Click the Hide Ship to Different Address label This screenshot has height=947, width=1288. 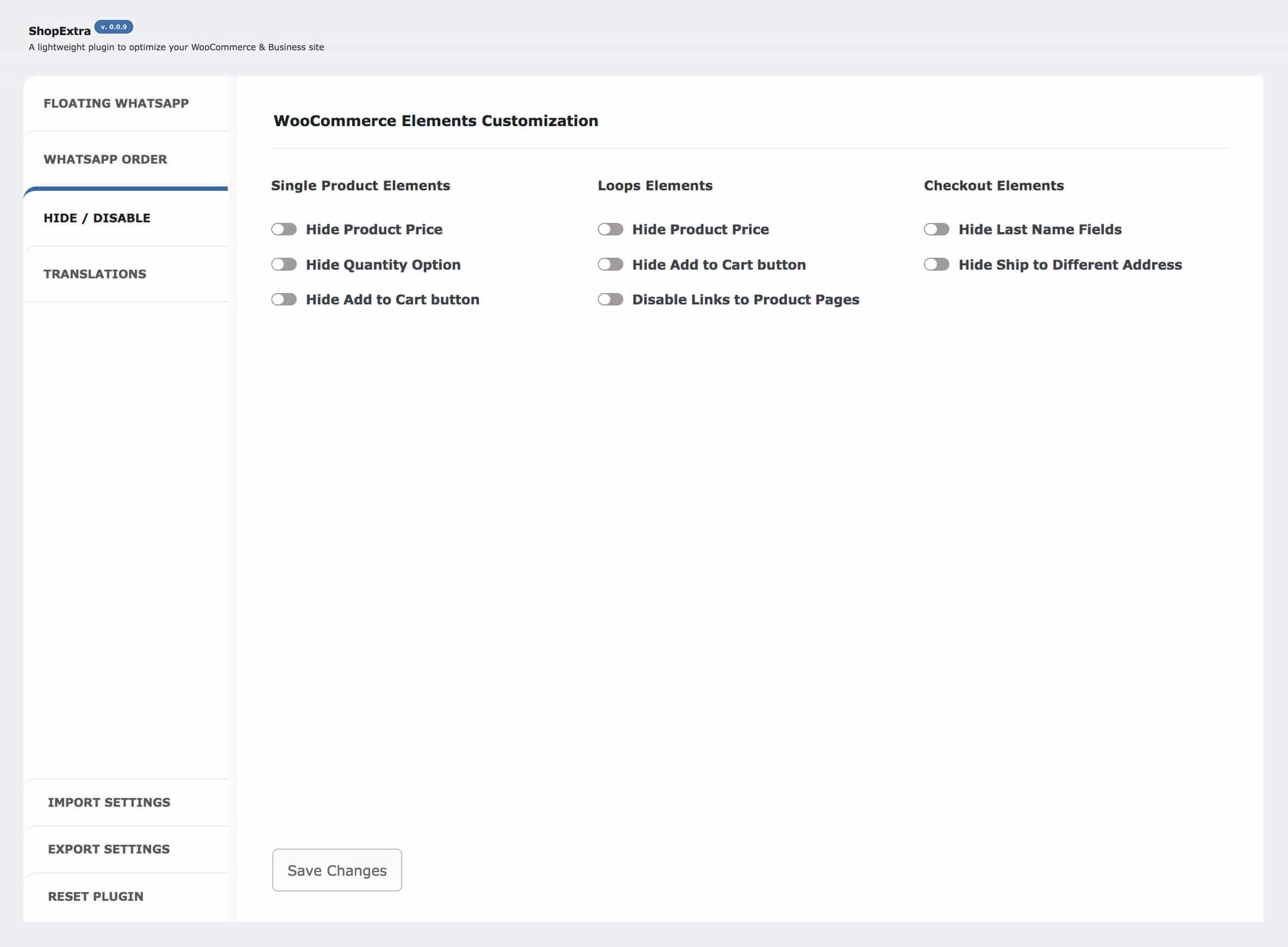pos(1070,265)
